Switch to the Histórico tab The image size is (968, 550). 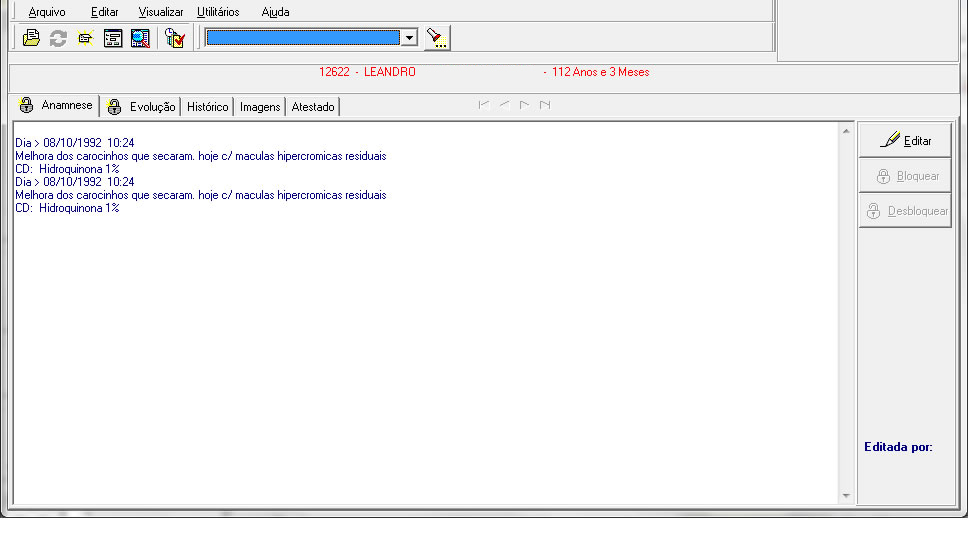[x=207, y=107]
